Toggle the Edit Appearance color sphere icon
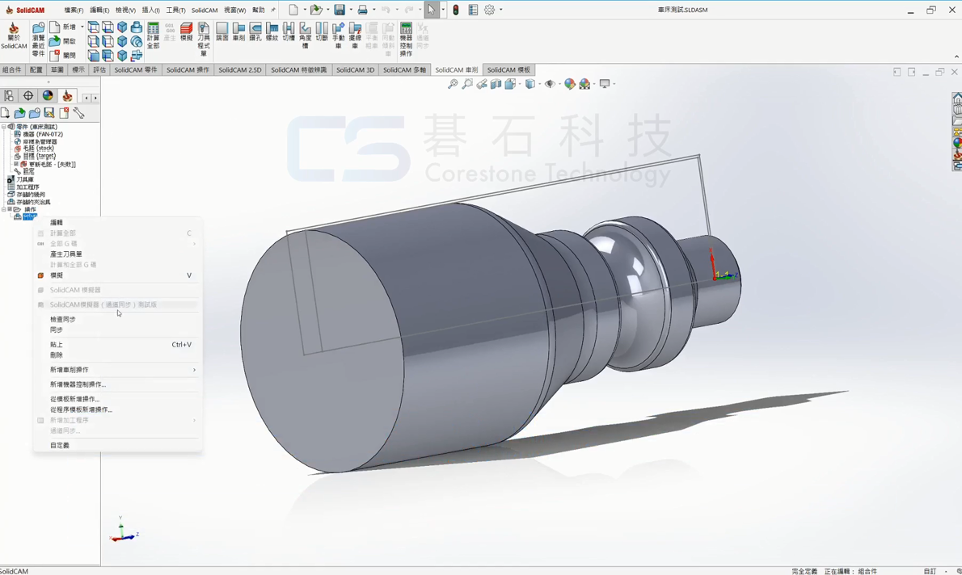Viewport: 962px width, 575px height. pyautogui.click(x=570, y=84)
